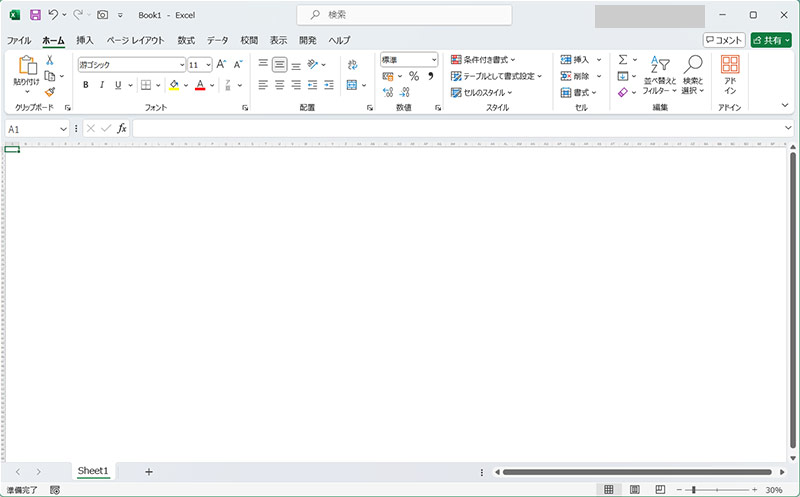The height and width of the screenshot is (497, 800).
Task: Decrease the font size
Action: click(x=238, y=64)
